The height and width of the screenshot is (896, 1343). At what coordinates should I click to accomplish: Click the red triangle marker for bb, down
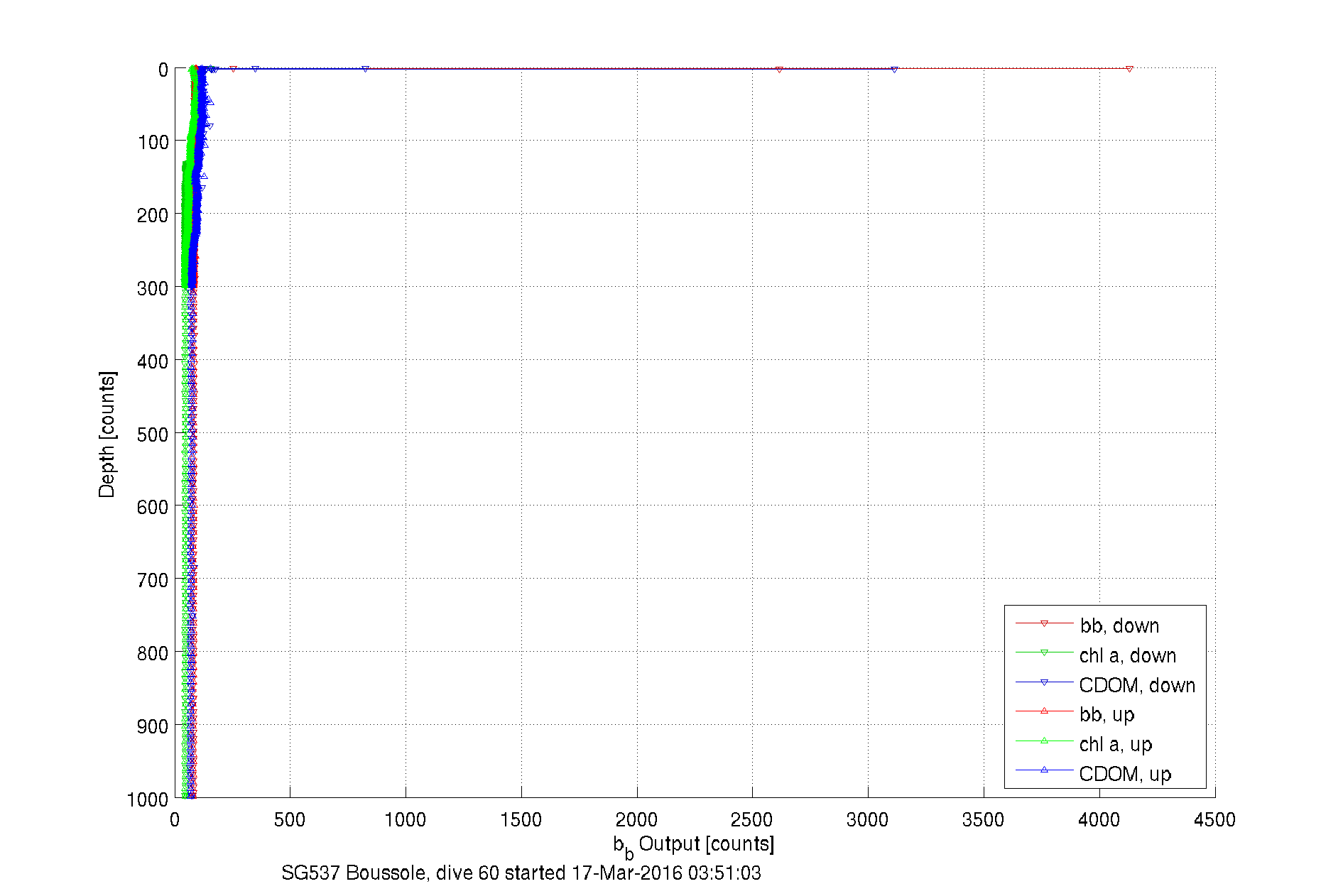pyautogui.click(x=1044, y=624)
